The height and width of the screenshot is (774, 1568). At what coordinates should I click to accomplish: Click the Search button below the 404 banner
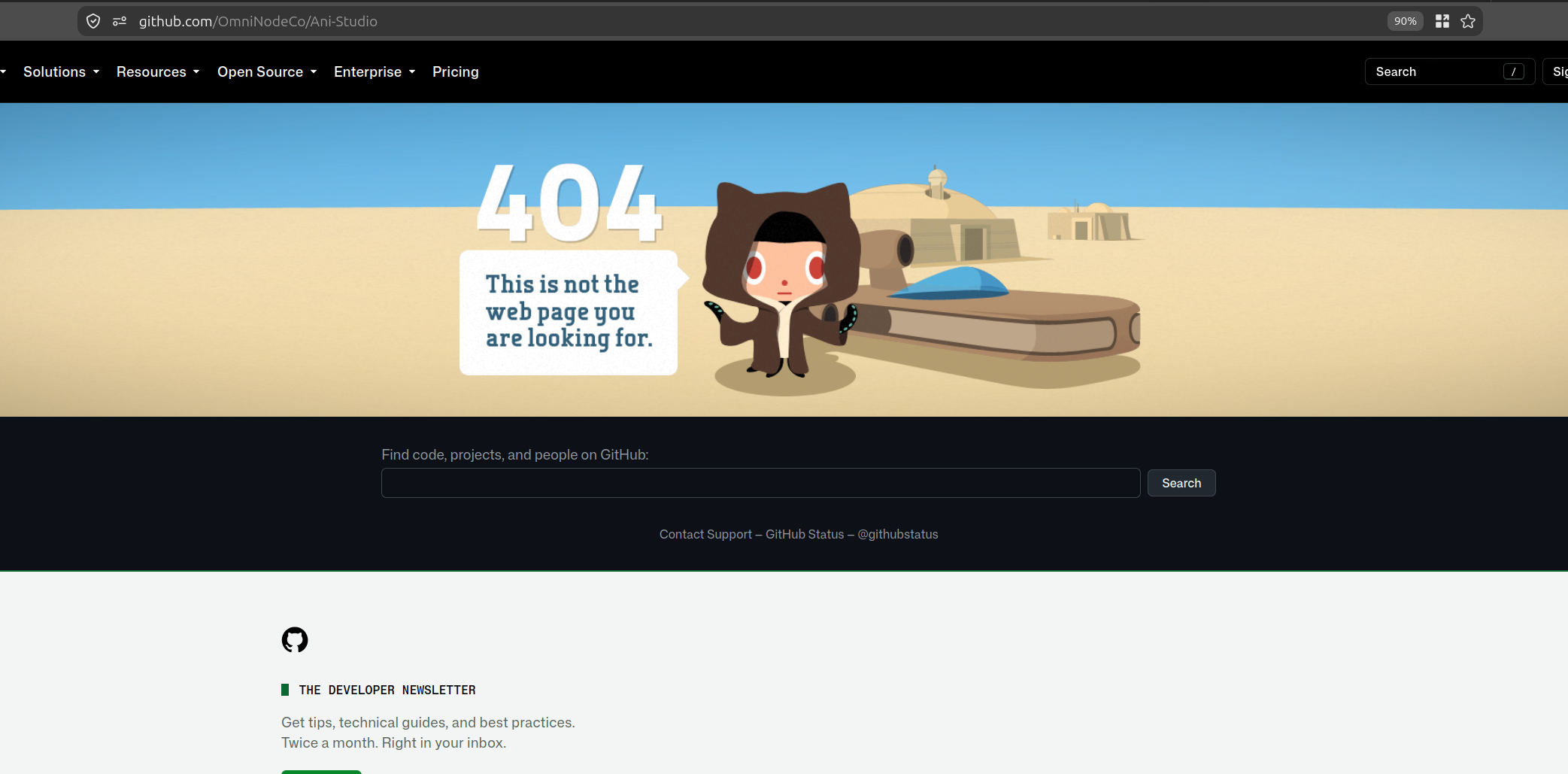[x=1181, y=483]
